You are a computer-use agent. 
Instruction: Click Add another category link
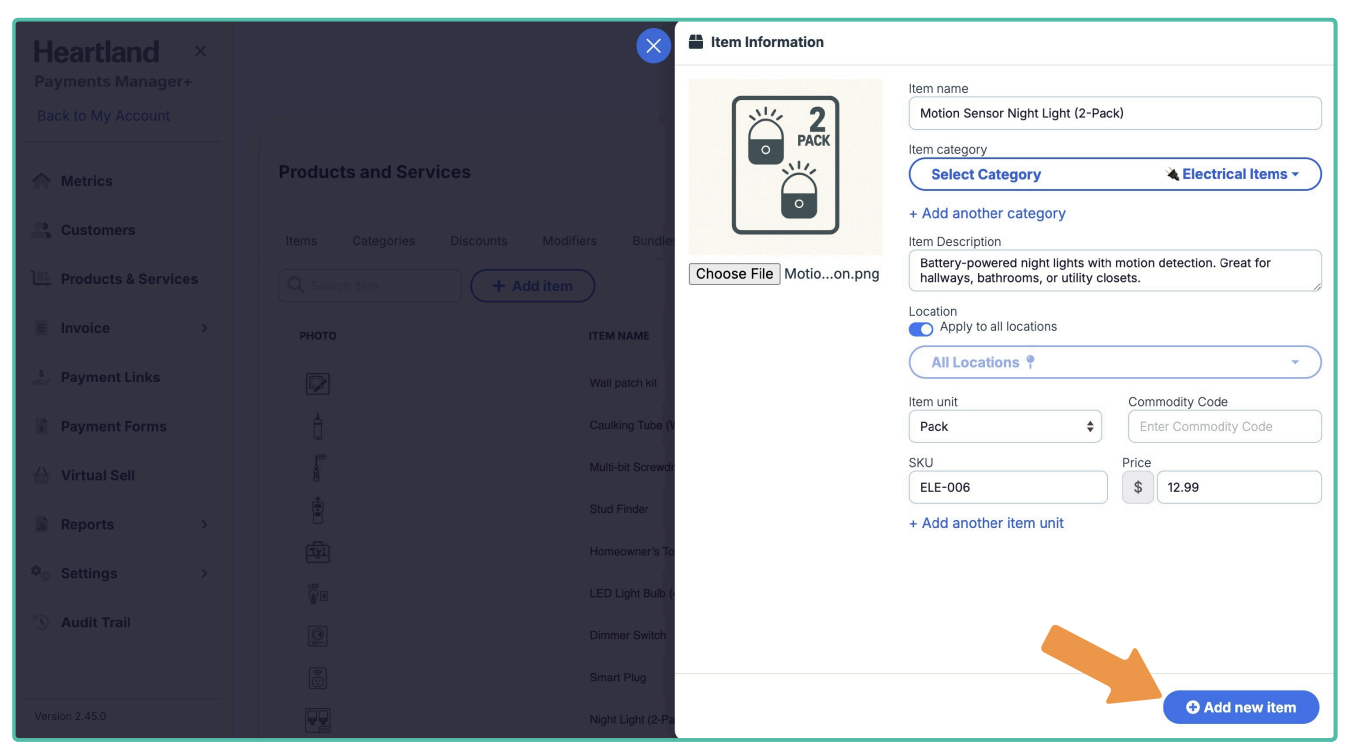tap(986, 213)
